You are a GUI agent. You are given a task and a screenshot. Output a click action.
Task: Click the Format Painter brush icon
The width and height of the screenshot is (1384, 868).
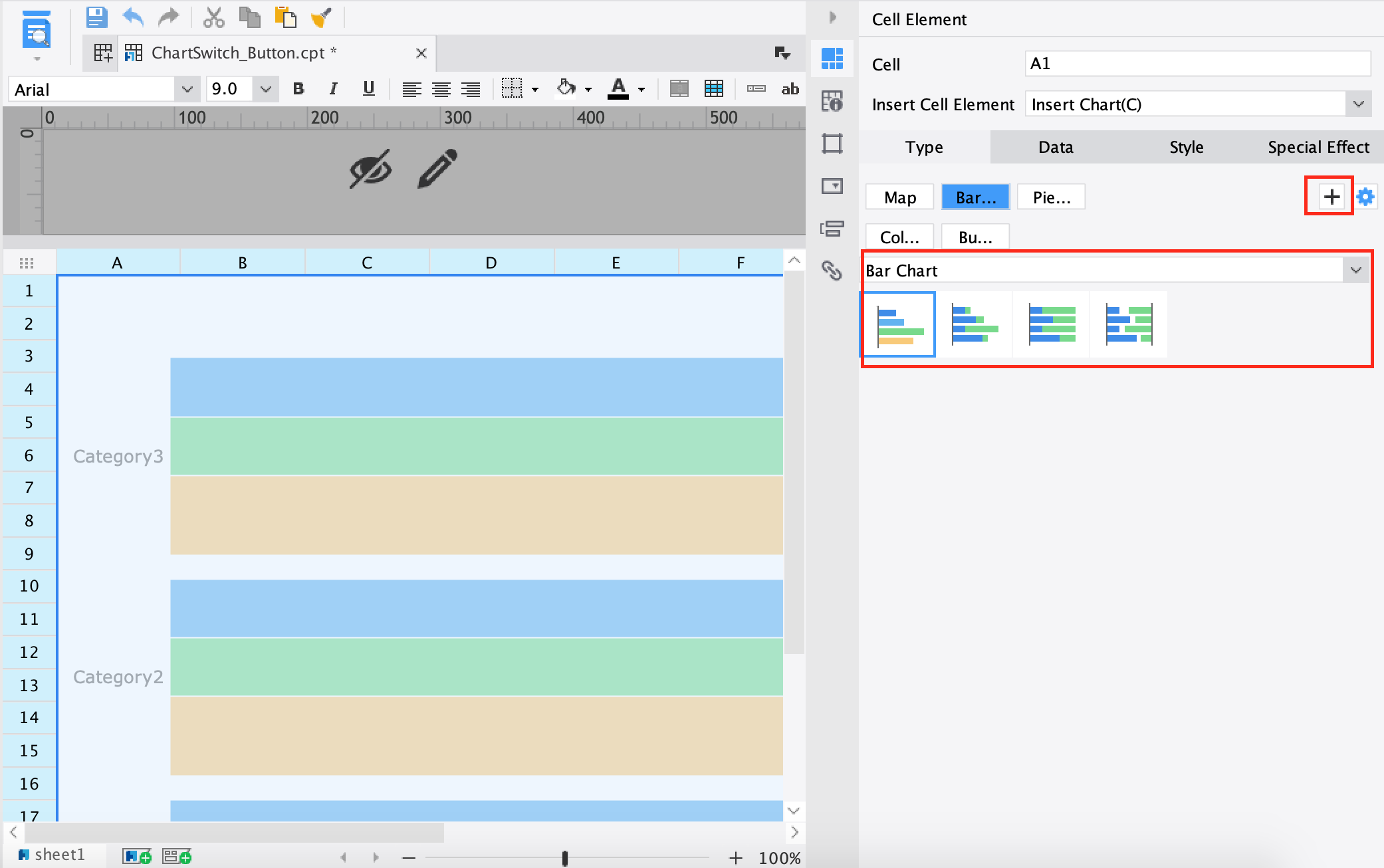pos(321,17)
